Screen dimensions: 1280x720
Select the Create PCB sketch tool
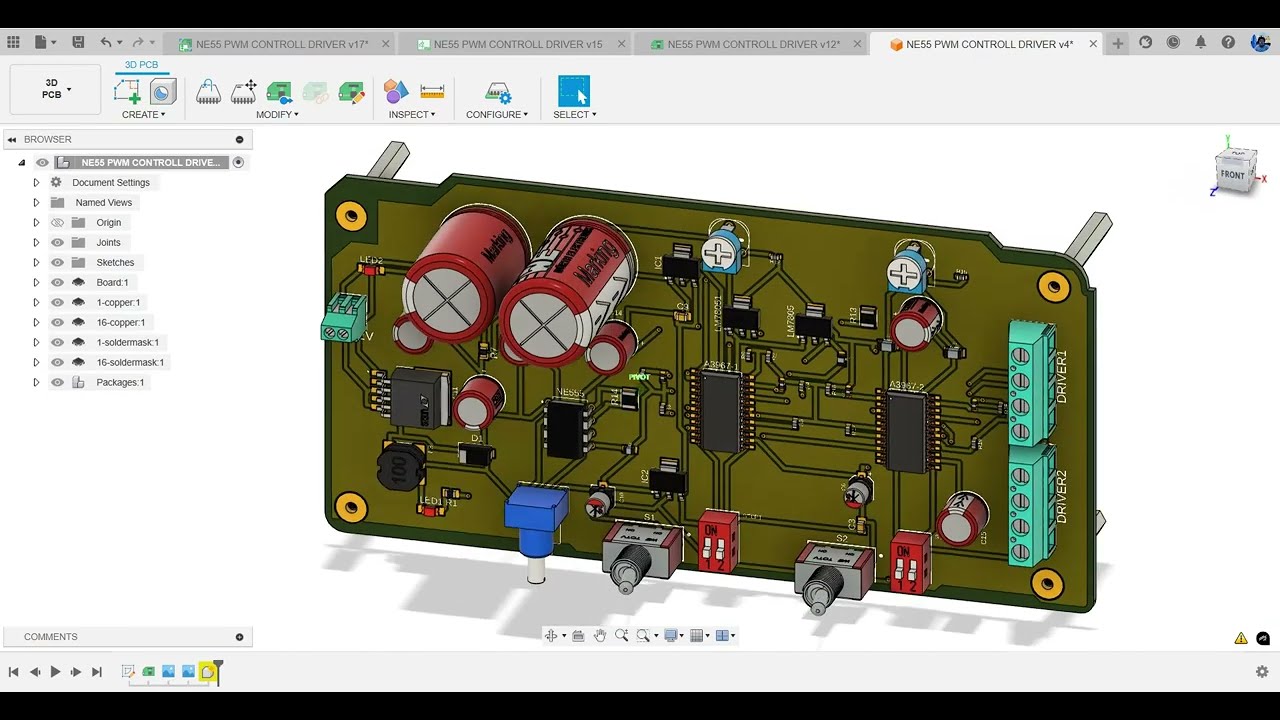coord(127,92)
